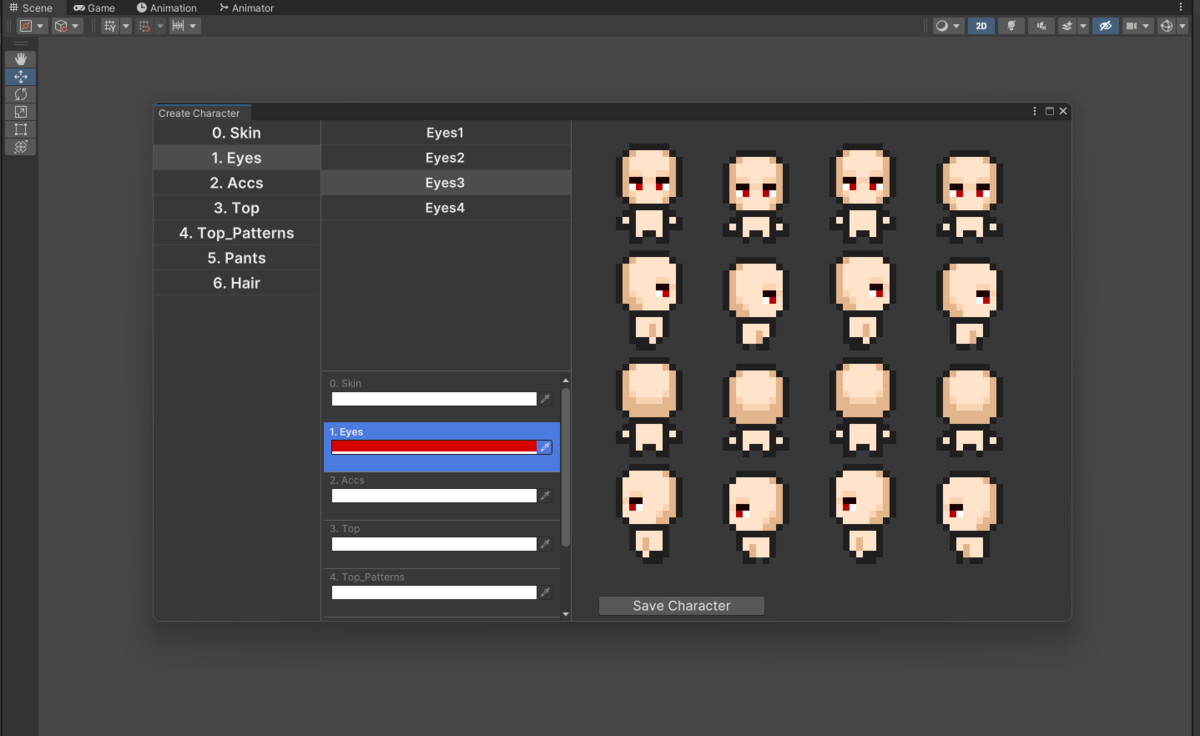The image size is (1200, 736).
Task: Select the 6. Hair category
Action: [237, 283]
